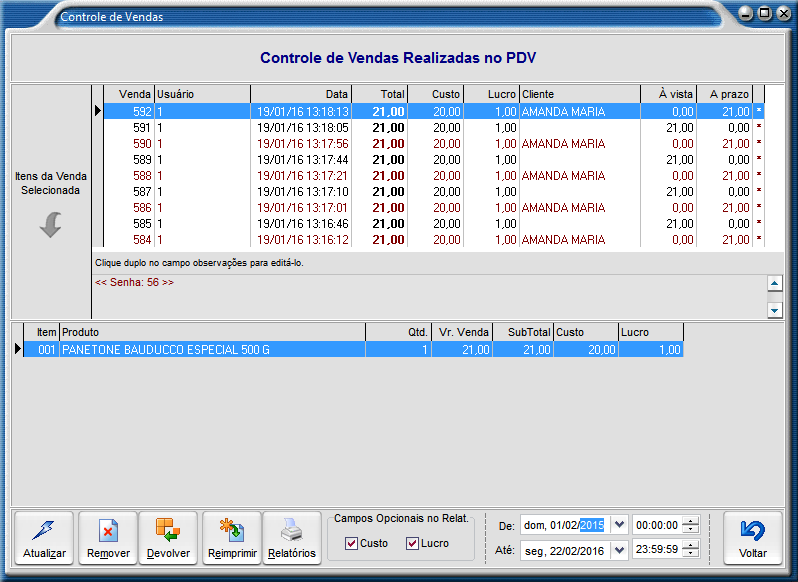Click the Senha: 56 observations field
Image resolution: width=798 pixels, height=582 pixels.
click(430, 297)
